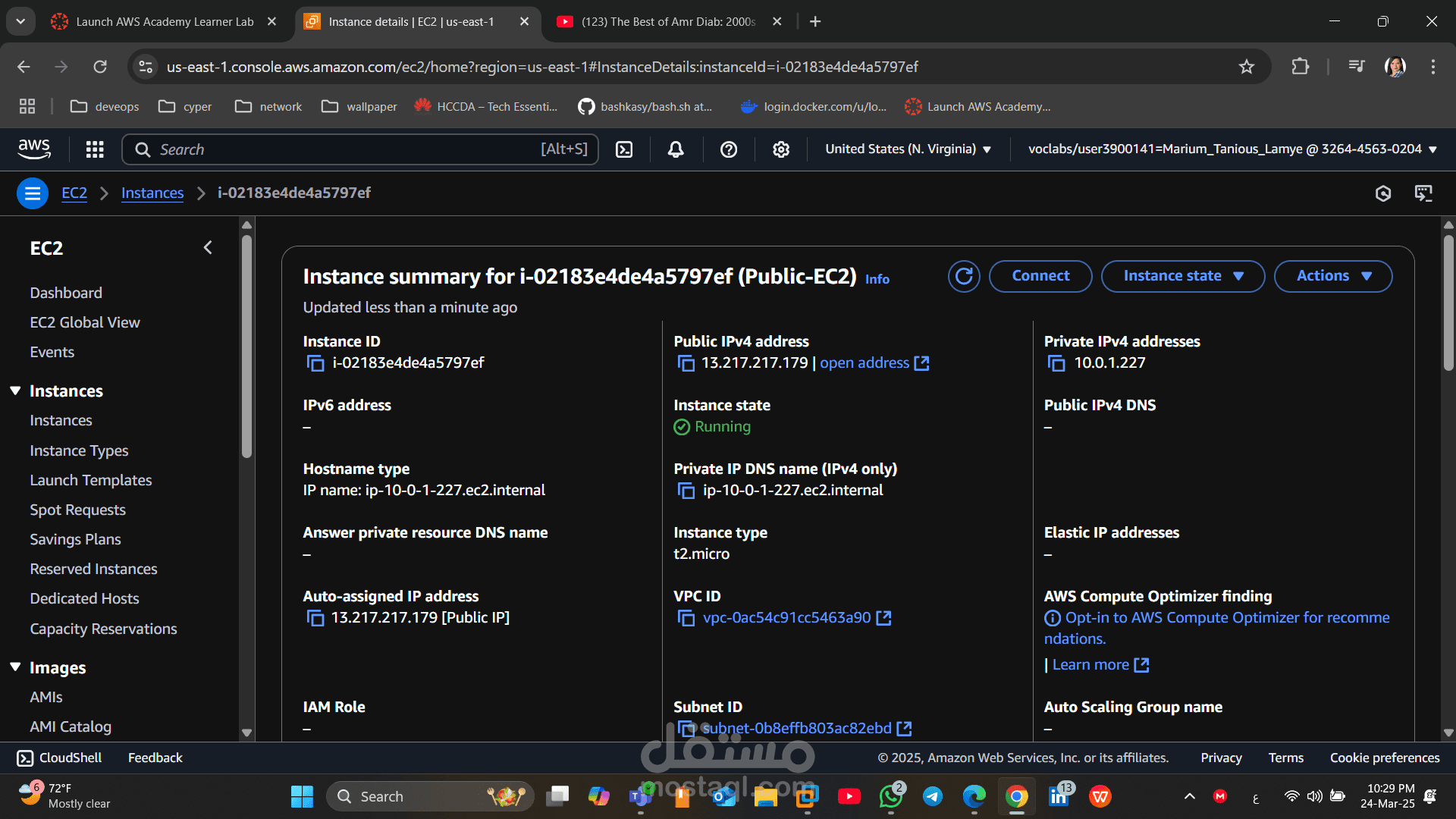The width and height of the screenshot is (1456, 819).
Task: Open the hexagon info panel icon
Action: tap(1383, 193)
